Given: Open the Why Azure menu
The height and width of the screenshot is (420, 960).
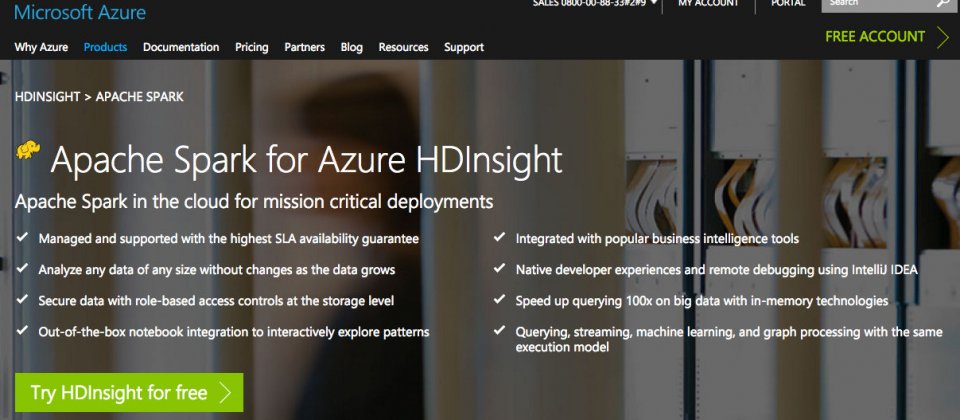Looking at the screenshot, I should (x=41, y=47).
